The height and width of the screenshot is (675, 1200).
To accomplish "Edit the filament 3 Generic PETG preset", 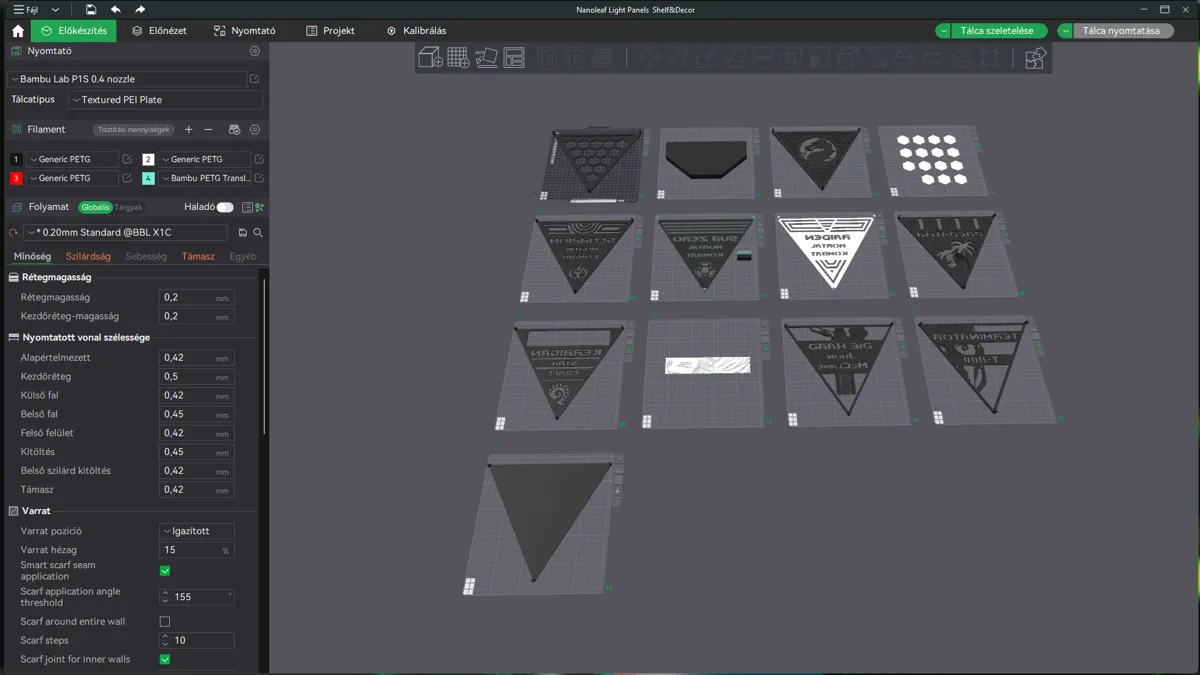I will point(127,178).
